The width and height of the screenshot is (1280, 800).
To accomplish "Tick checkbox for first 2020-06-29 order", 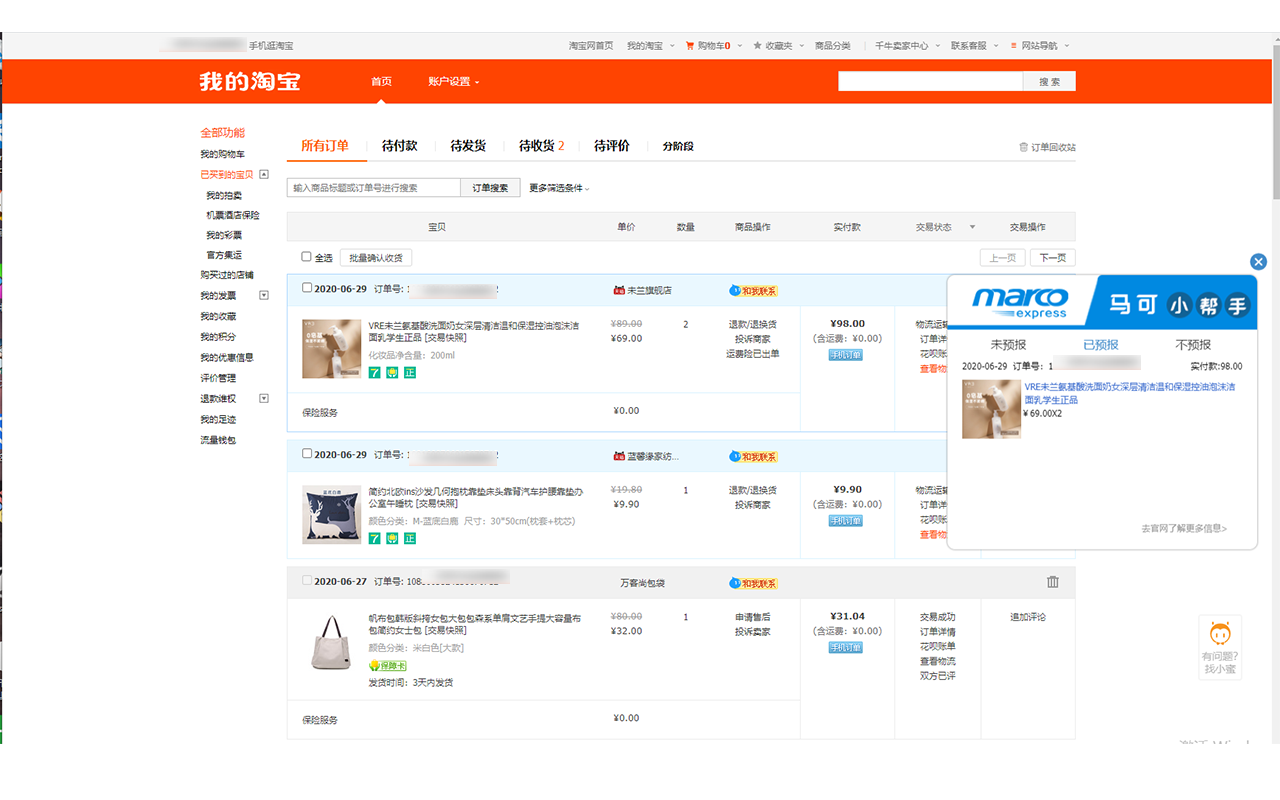I will pos(307,288).
